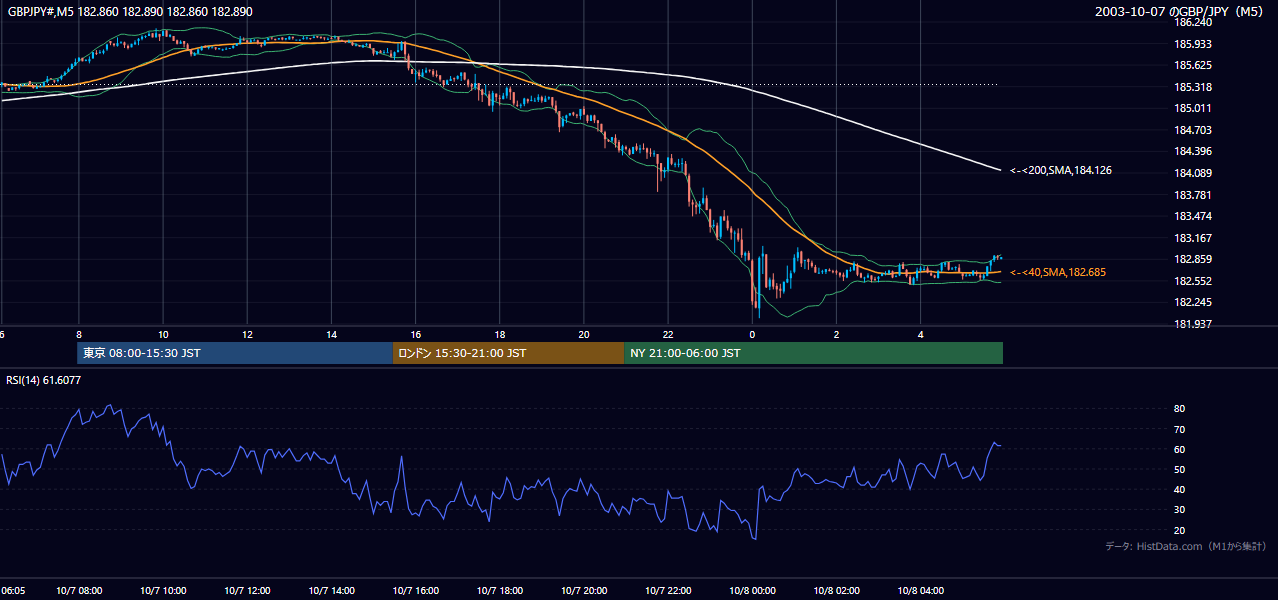This screenshot has width=1278, height=600.
Task: Click the 186.240 price axis label
Action: click(x=1192, y=22)
